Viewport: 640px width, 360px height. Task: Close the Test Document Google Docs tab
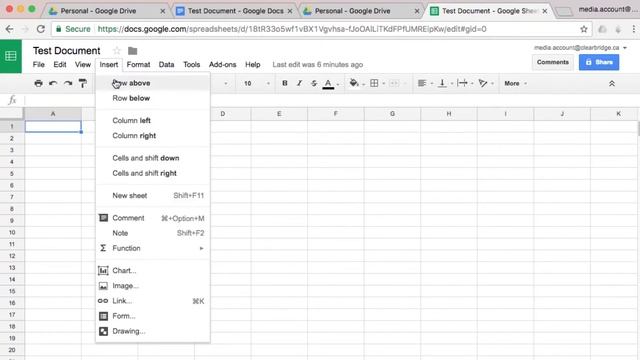(290, 11)
